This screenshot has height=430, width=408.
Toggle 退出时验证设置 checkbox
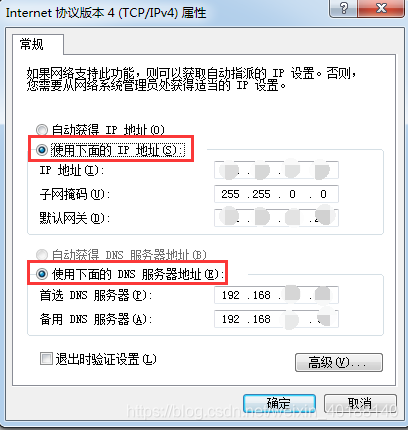(46, 359)
